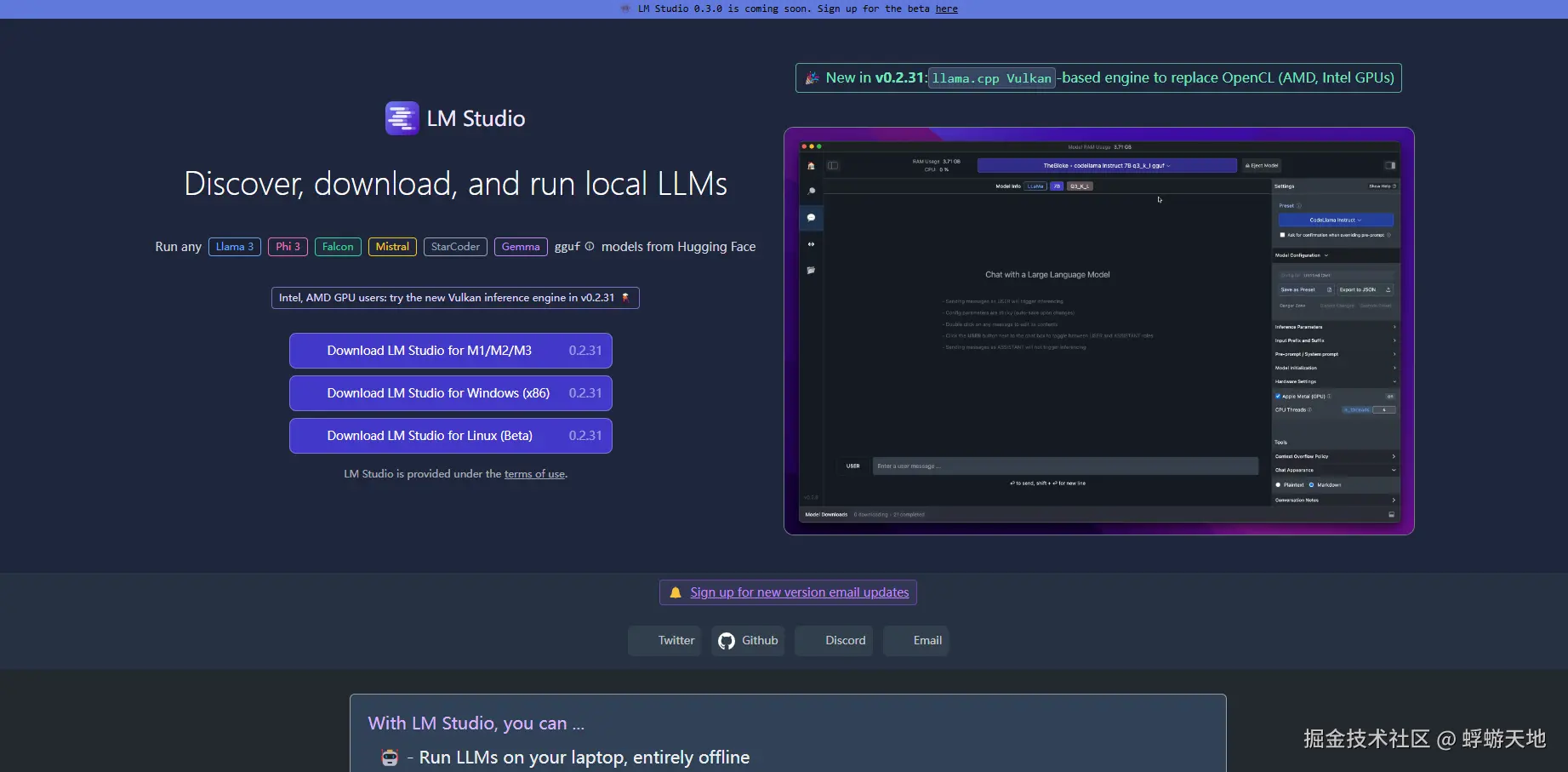
Task: Click the bell icon beside email updates signup
Action: pyautogui.click(x=676, y=592)
